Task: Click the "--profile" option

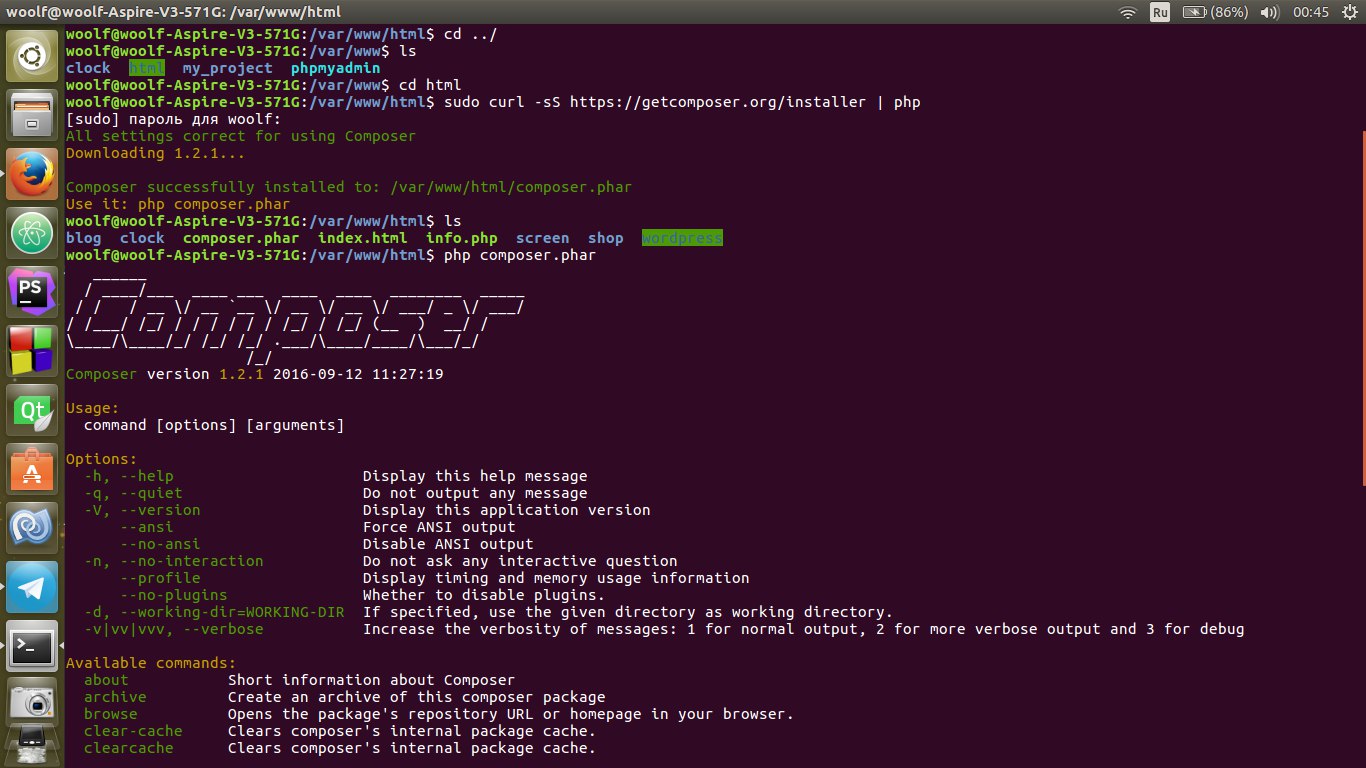Action: [x=160, y=578]
